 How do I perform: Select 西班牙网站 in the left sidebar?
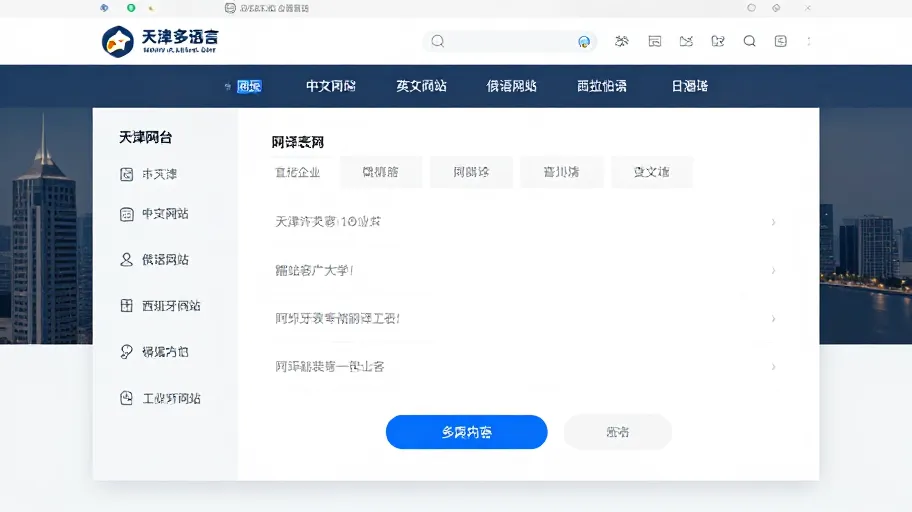171,305
